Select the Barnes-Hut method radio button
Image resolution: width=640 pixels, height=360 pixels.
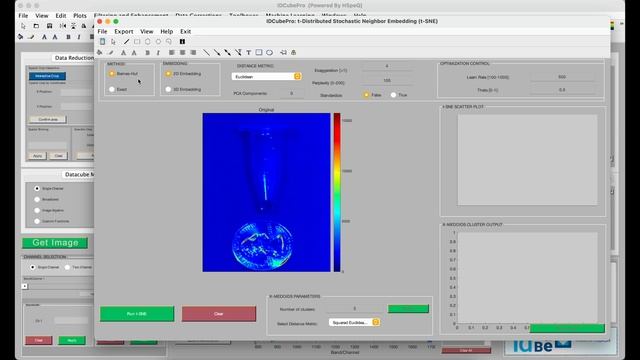111,74
